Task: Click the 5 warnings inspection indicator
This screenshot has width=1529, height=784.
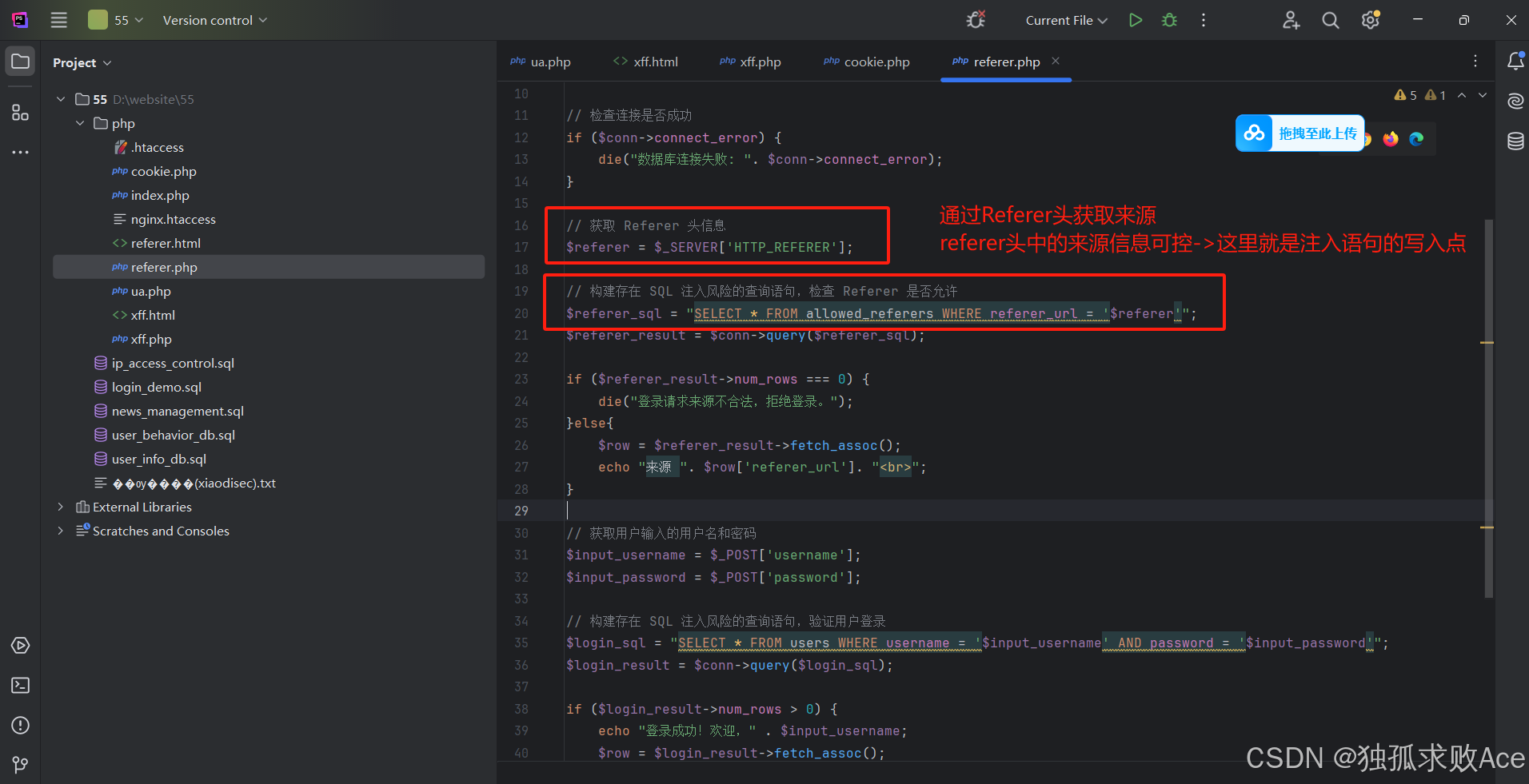Action: point(1403,94)
